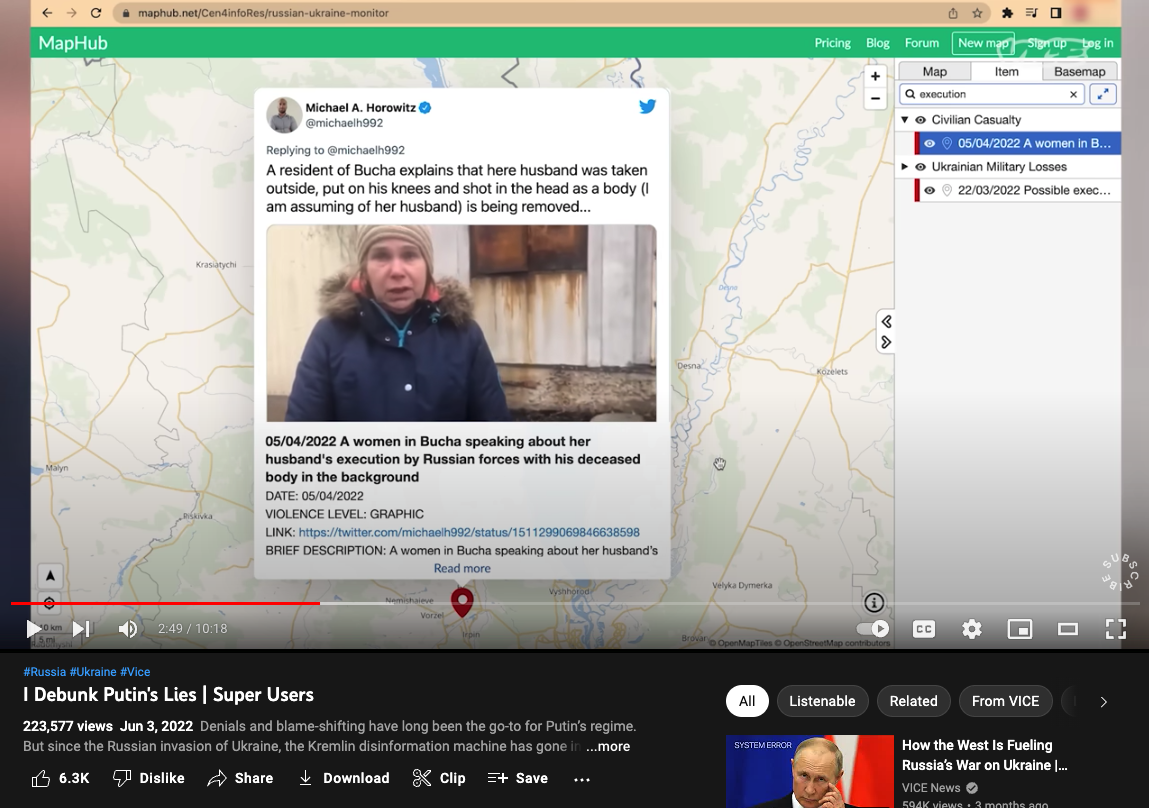Viewport: 1149px width, 808px height.
Task: Expand the Ukrainian Military Losses group
Action: (905, 166)
